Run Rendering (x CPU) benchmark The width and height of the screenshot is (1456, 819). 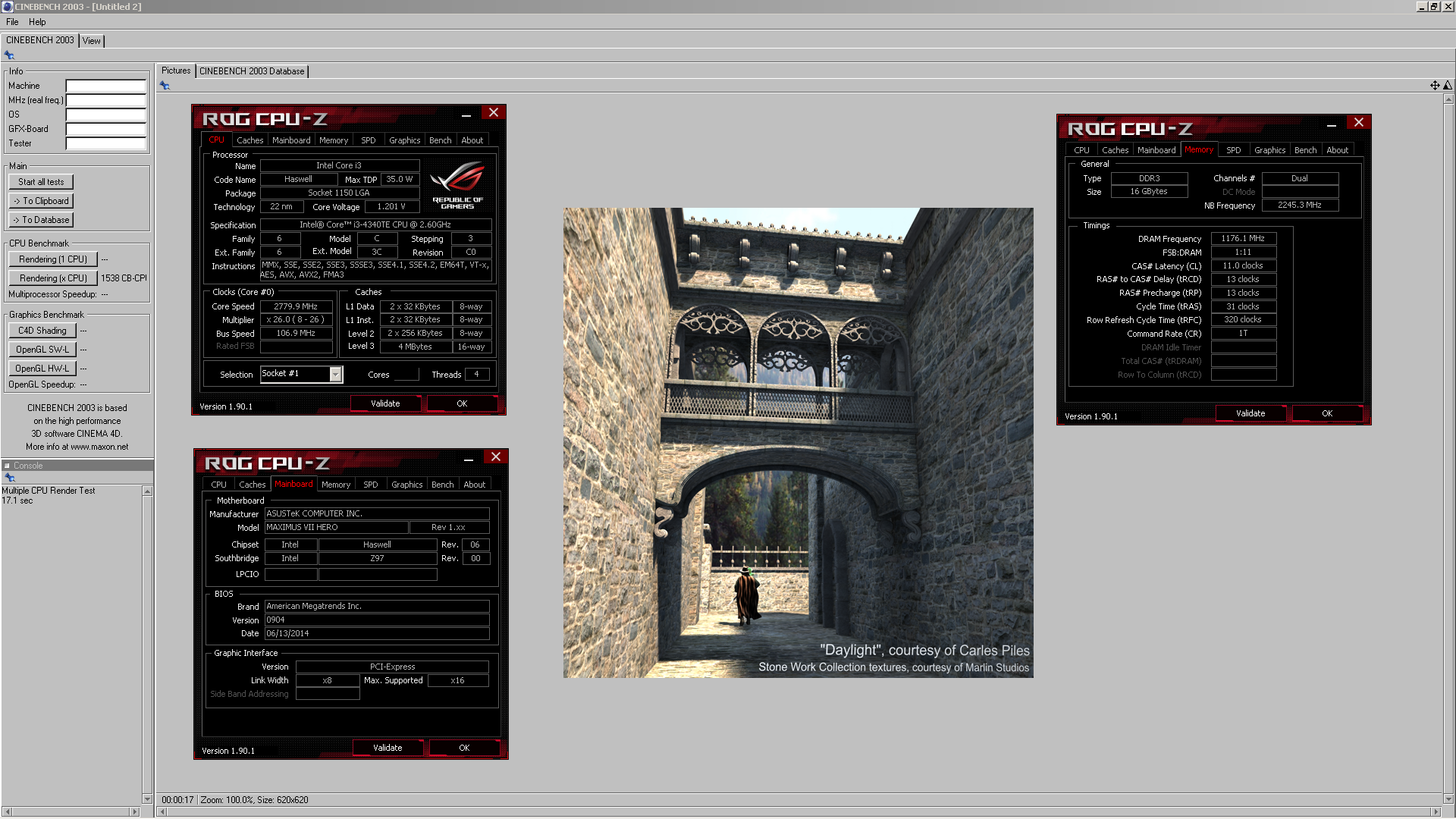click(53, 278)
